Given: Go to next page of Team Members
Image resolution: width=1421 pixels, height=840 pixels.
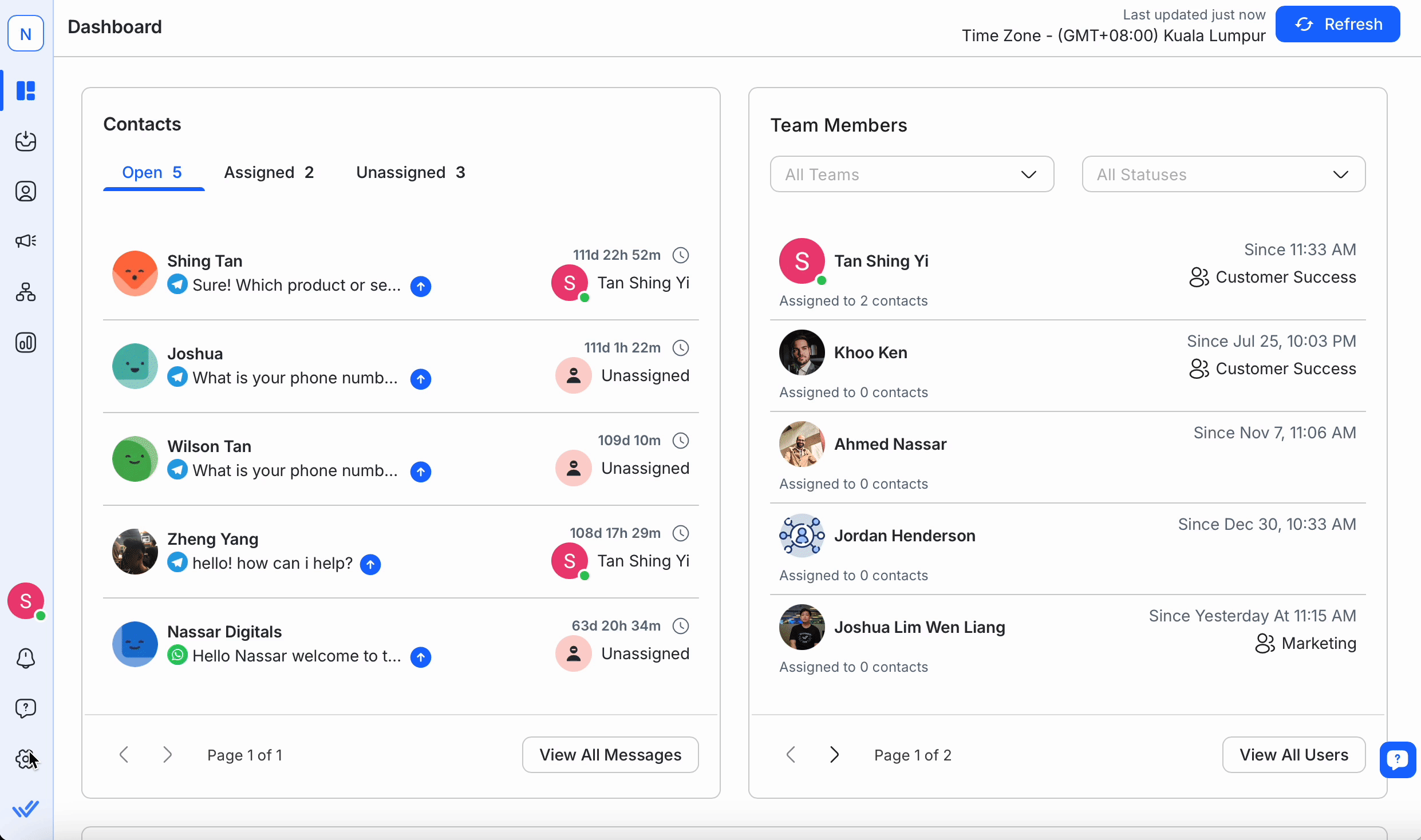Looking at the screenshot, I should pos(834,755).
